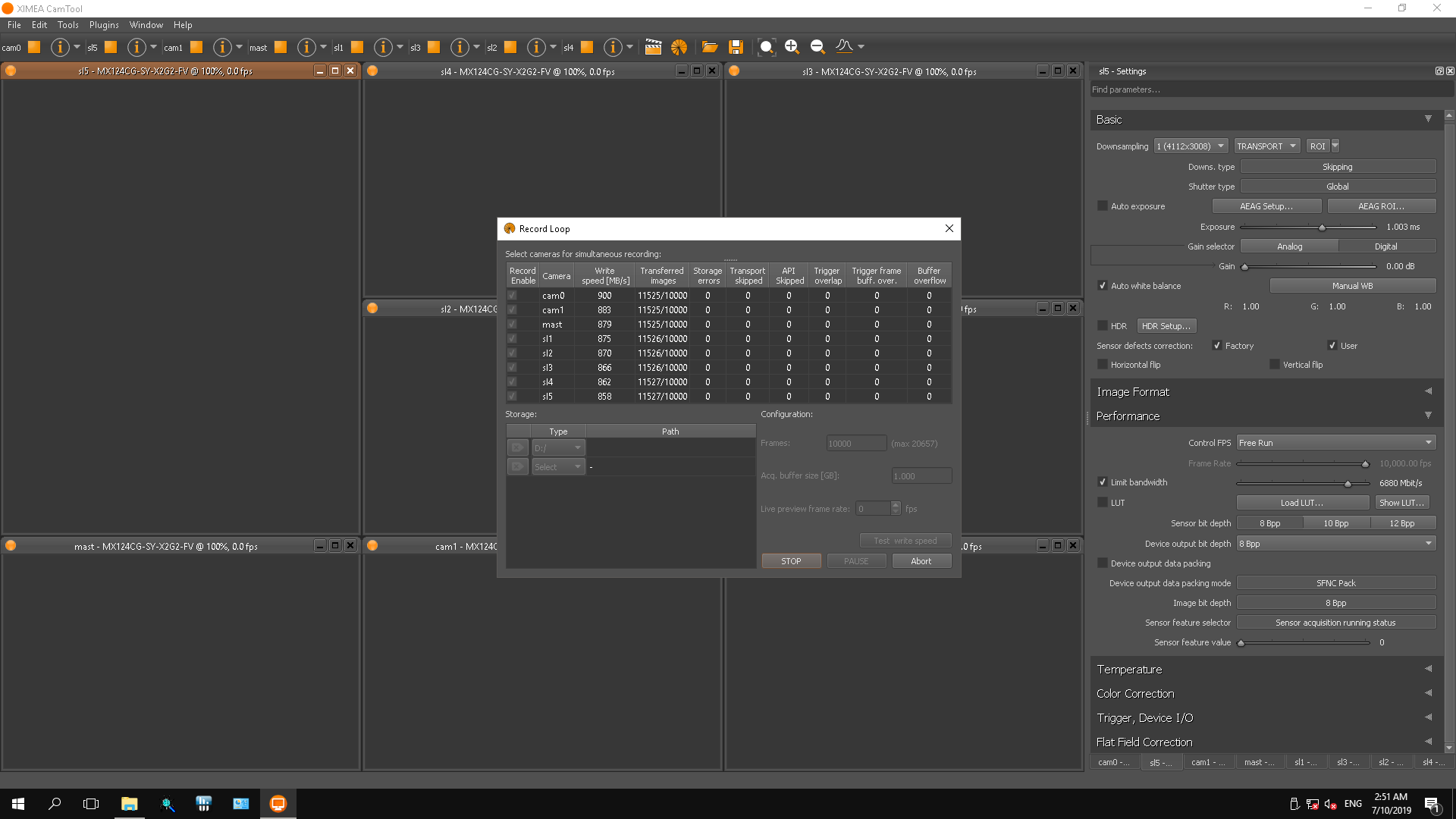
Task: Toggle Auto exposure checkbox on
Action: pos(1102,206)
